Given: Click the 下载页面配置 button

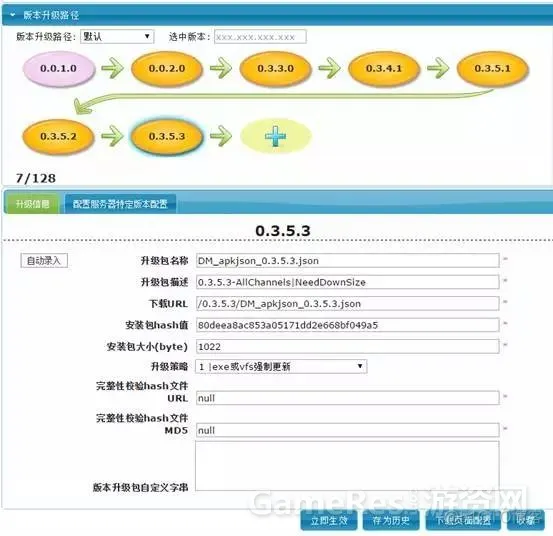Looking at the screenshot, I should 463,520.
